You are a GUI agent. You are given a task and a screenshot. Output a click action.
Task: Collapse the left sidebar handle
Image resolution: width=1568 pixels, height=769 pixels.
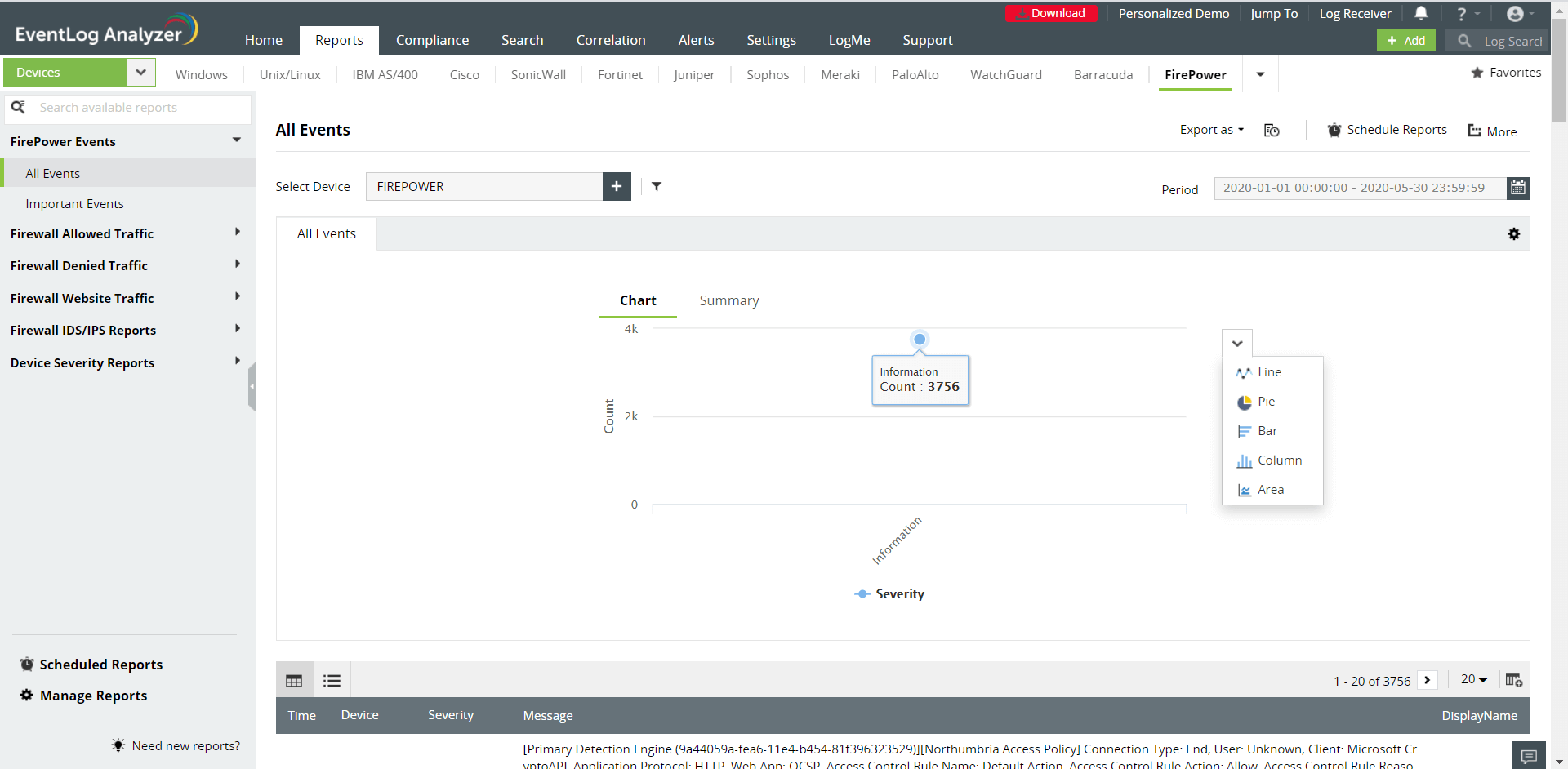(x=252, y=387)
